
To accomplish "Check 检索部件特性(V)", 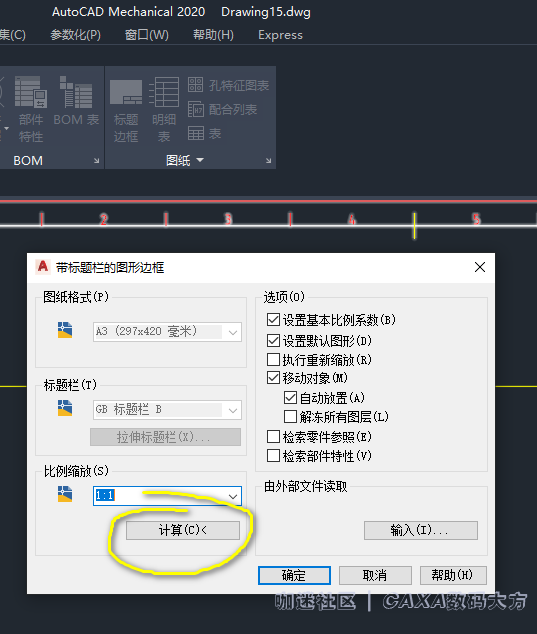I will pyautogui.click(x=273, y=456).
